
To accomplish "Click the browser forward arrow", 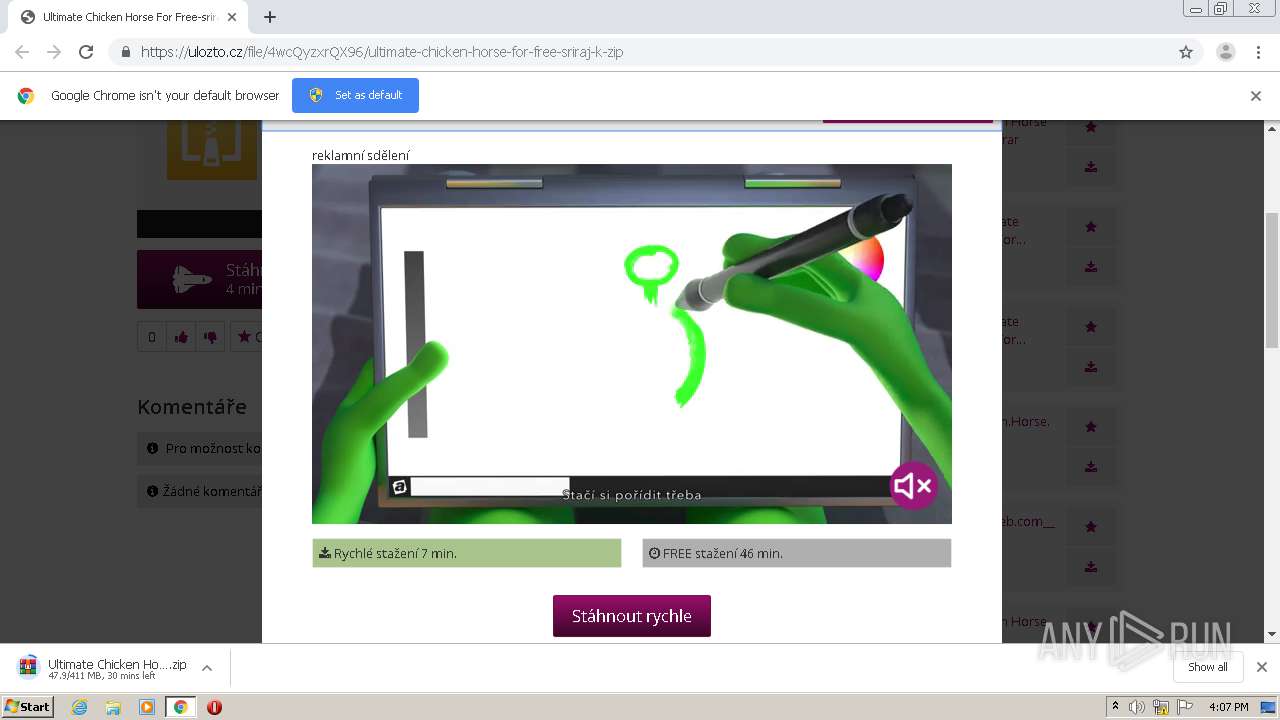I will pyautogui.click(x=54, y=52).
